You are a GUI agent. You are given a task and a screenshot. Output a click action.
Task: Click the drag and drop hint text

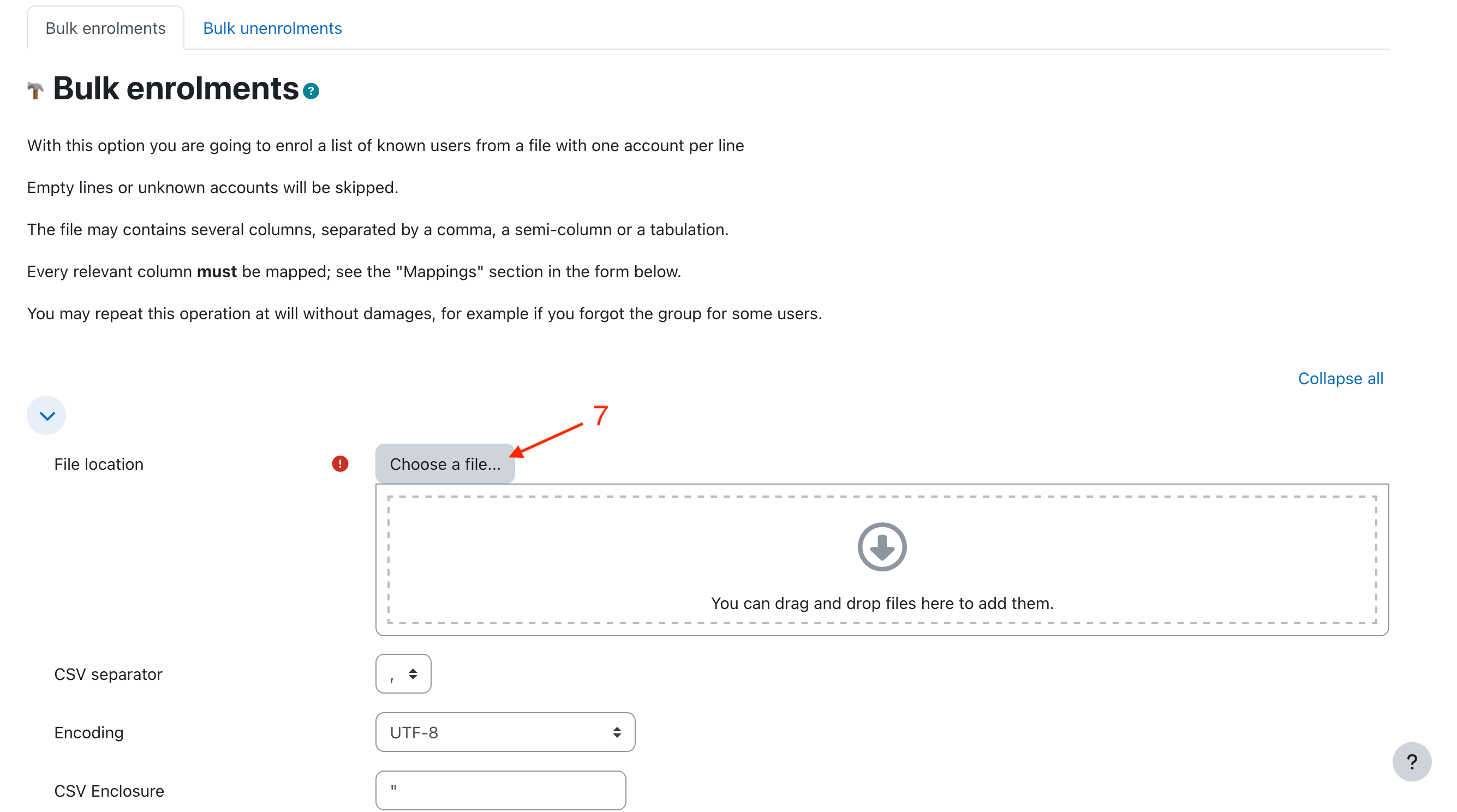click(x=881, y=604)
